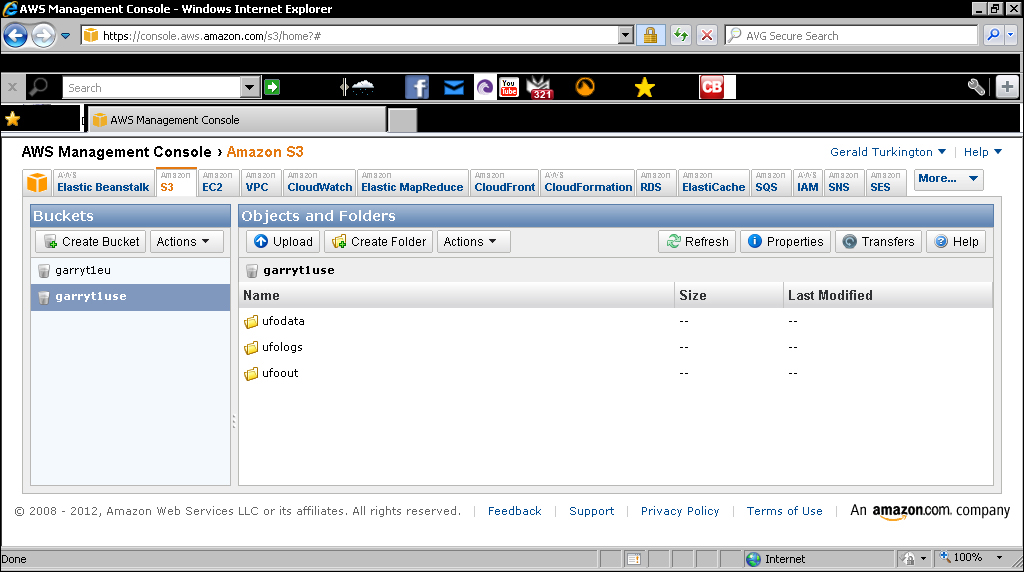Click the garryt1eu bucket icon
The image size is (1024, 572).
coord(44,270)
